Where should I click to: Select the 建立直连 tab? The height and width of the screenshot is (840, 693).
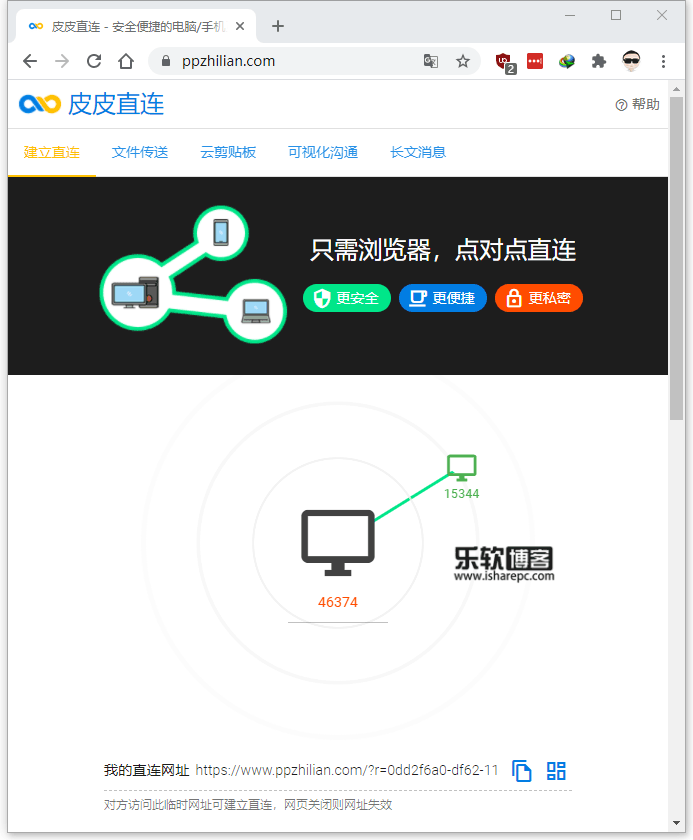pos(51,152)
